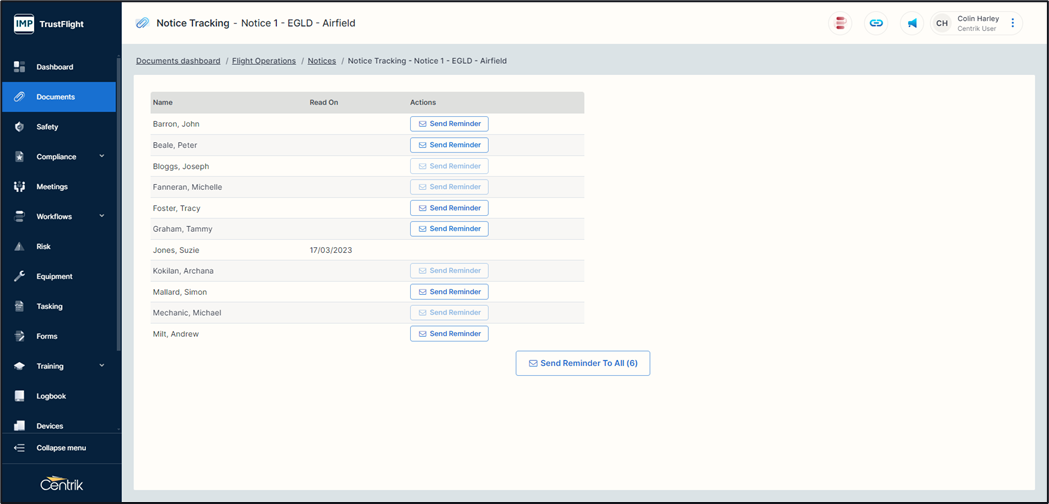The width and height of the screenshot is (1049, 504).
Task: Open Flight Operations breadcrumb link
Action: coord(264,61)
